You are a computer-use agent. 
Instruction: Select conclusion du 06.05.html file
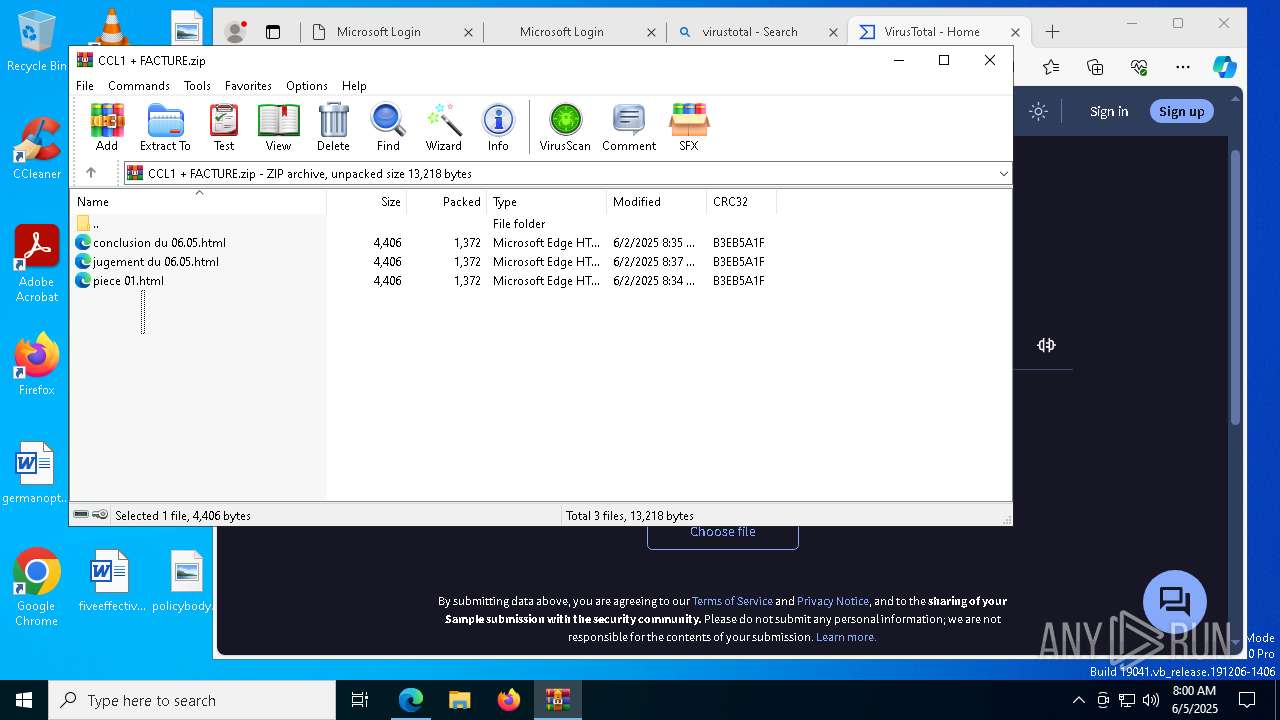(x=151, y=243)
